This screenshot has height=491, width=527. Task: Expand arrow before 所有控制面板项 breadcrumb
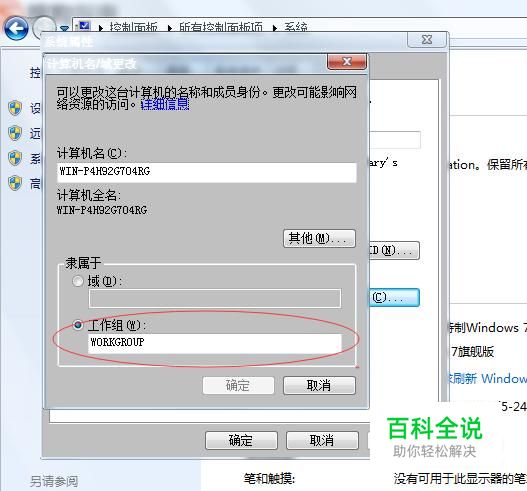pos(170,28)
